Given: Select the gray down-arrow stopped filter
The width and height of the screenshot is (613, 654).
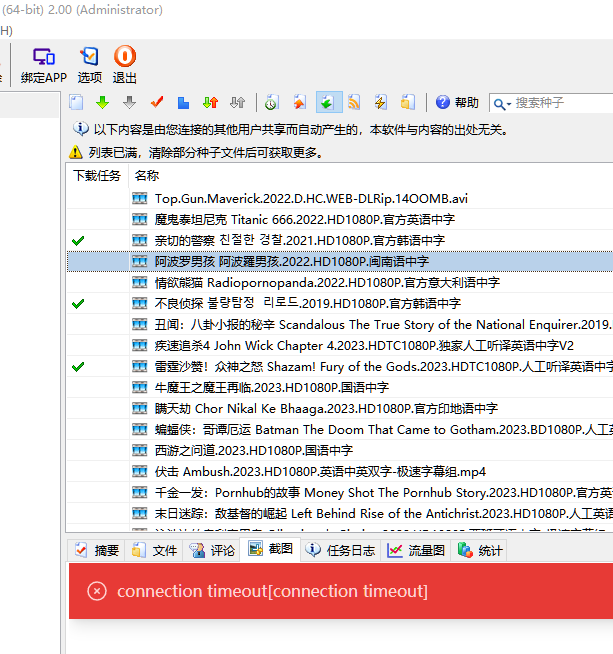Looking at the screenshot, I should pos(130,102).
